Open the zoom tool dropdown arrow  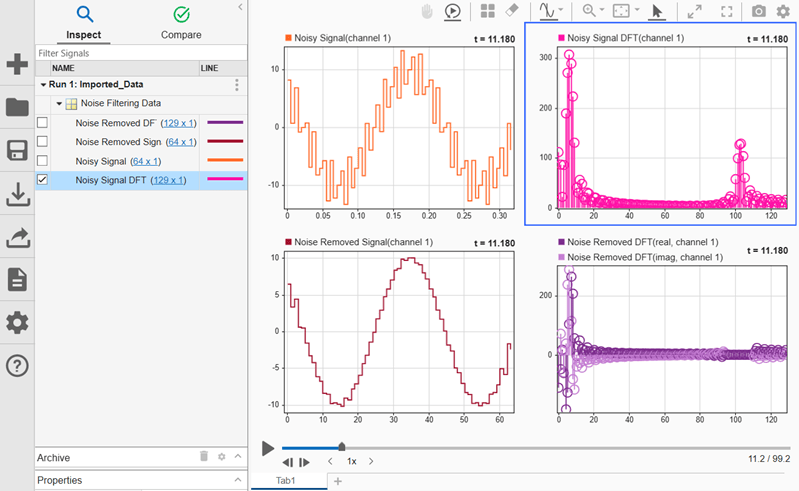602,10
